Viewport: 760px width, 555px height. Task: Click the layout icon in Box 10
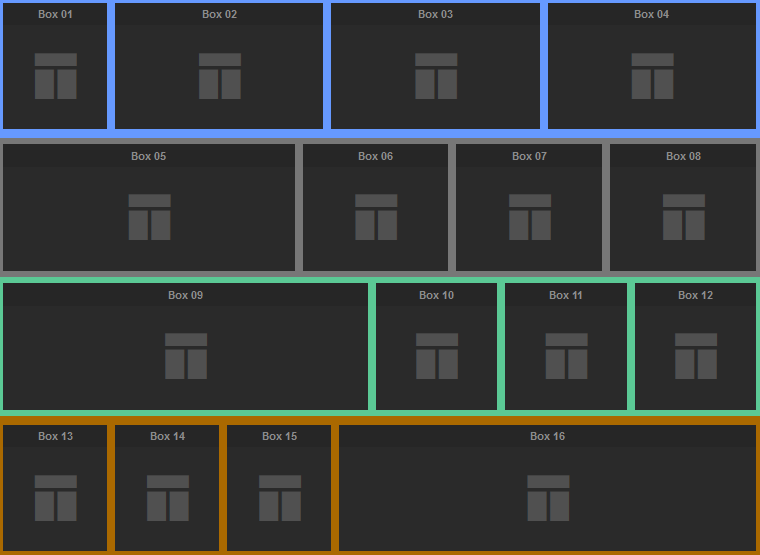[x=437, y=356]
